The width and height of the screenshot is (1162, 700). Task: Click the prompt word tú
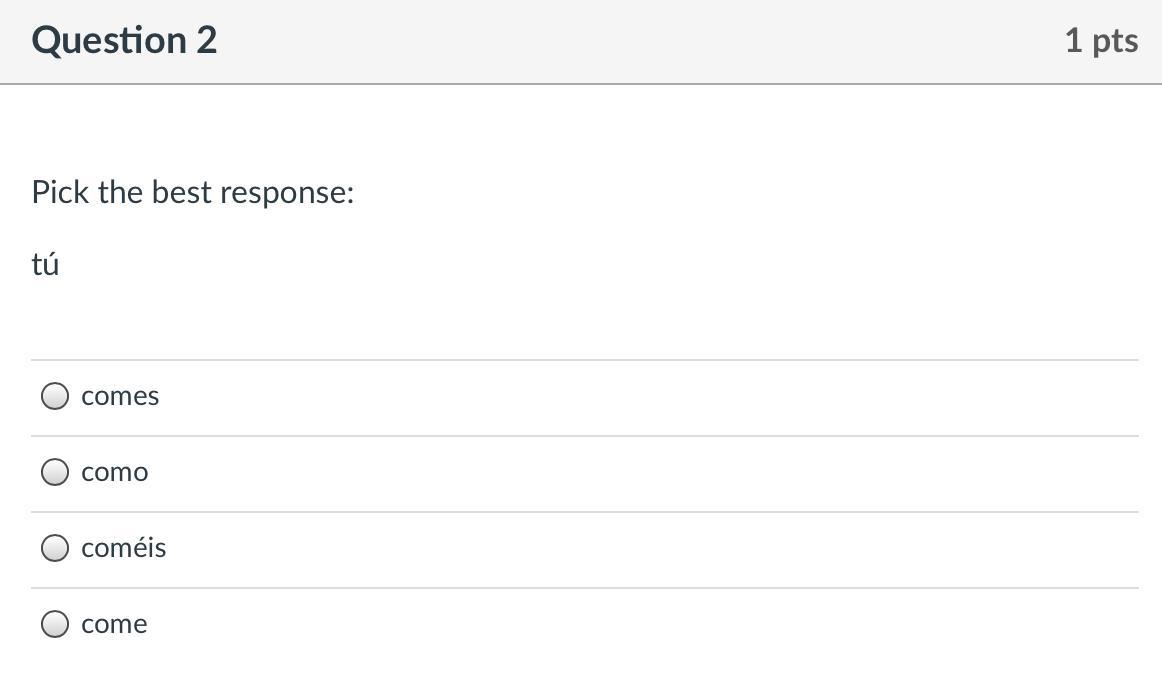click(45, 264)
